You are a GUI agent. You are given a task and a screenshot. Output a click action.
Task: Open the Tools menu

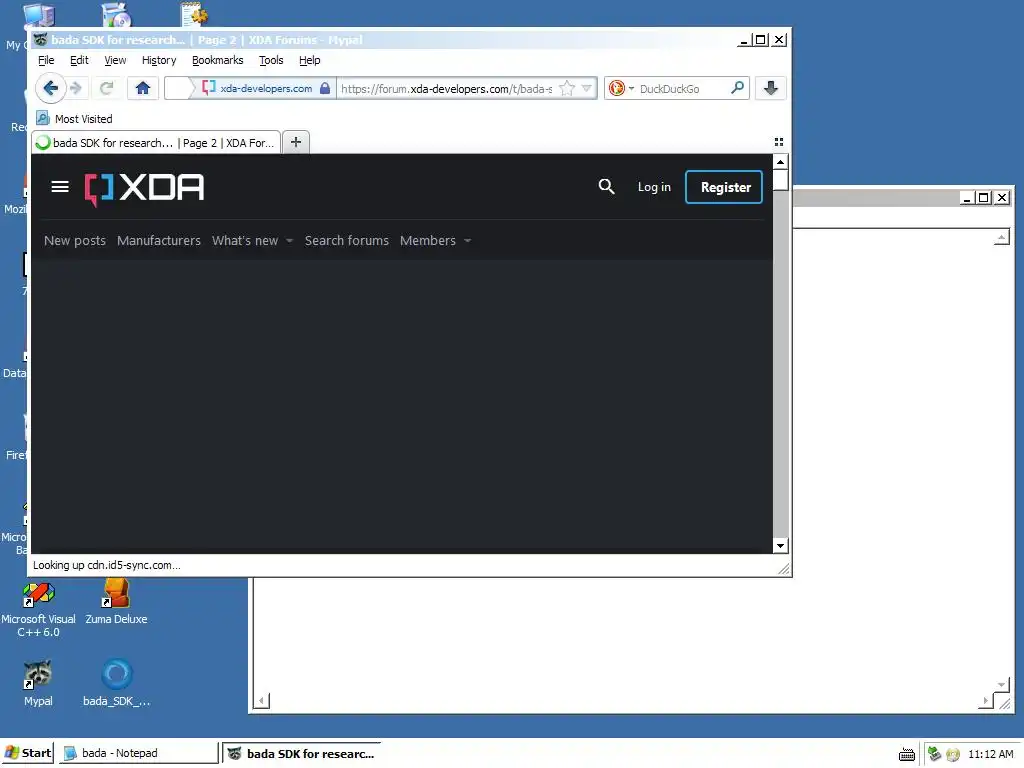point(271,60)
